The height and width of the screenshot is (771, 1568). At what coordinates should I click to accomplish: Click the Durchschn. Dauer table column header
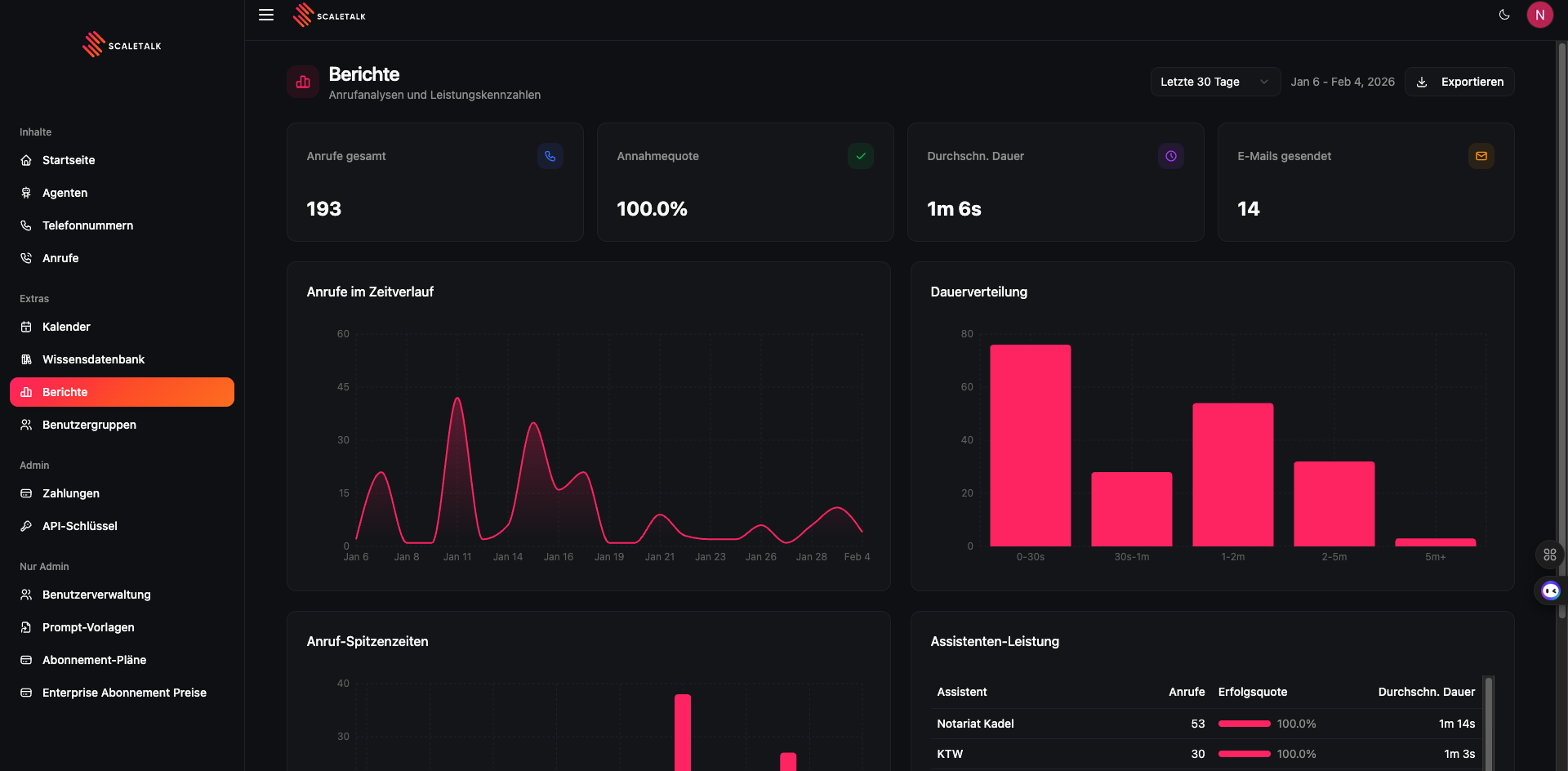1427,692
